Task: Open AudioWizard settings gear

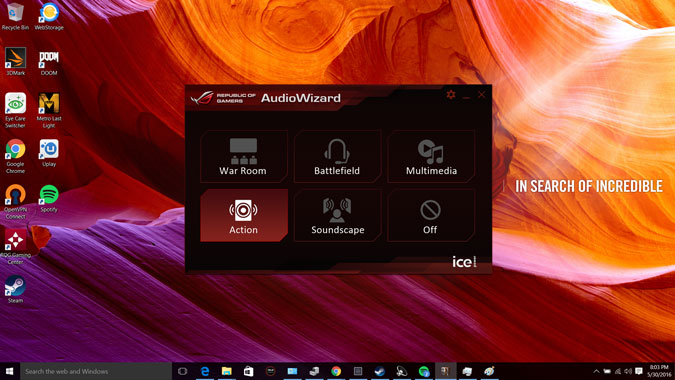Action: click(451, 95)
